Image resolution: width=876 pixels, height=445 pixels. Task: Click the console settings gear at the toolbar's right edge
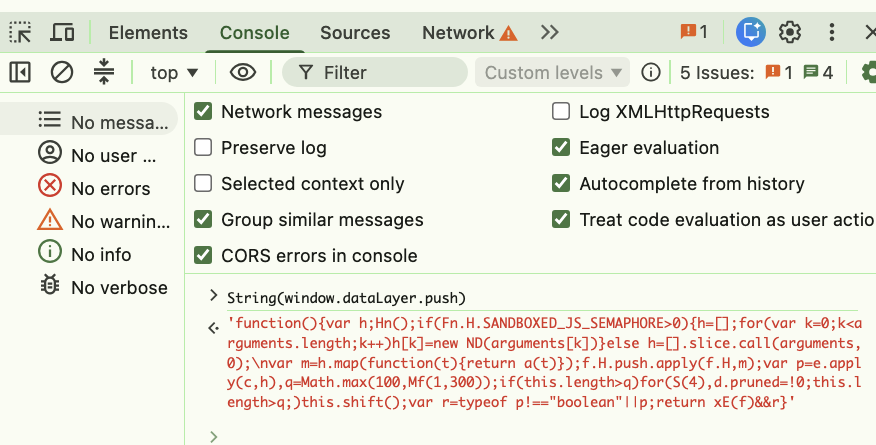coord(869,72)
